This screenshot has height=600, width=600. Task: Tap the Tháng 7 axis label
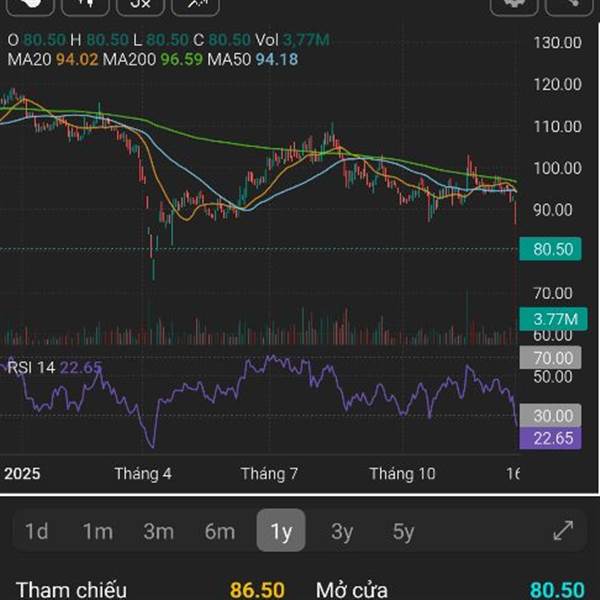(x=269, y=474)
